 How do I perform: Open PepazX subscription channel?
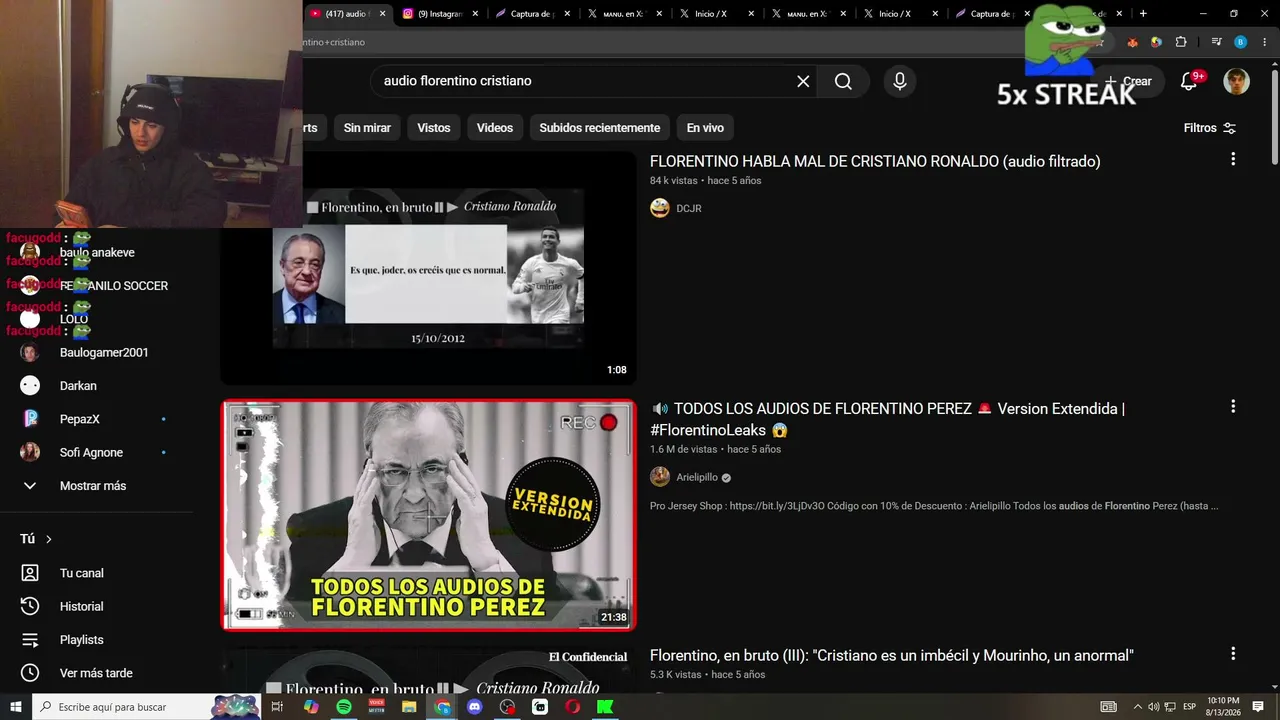(80, 419)
